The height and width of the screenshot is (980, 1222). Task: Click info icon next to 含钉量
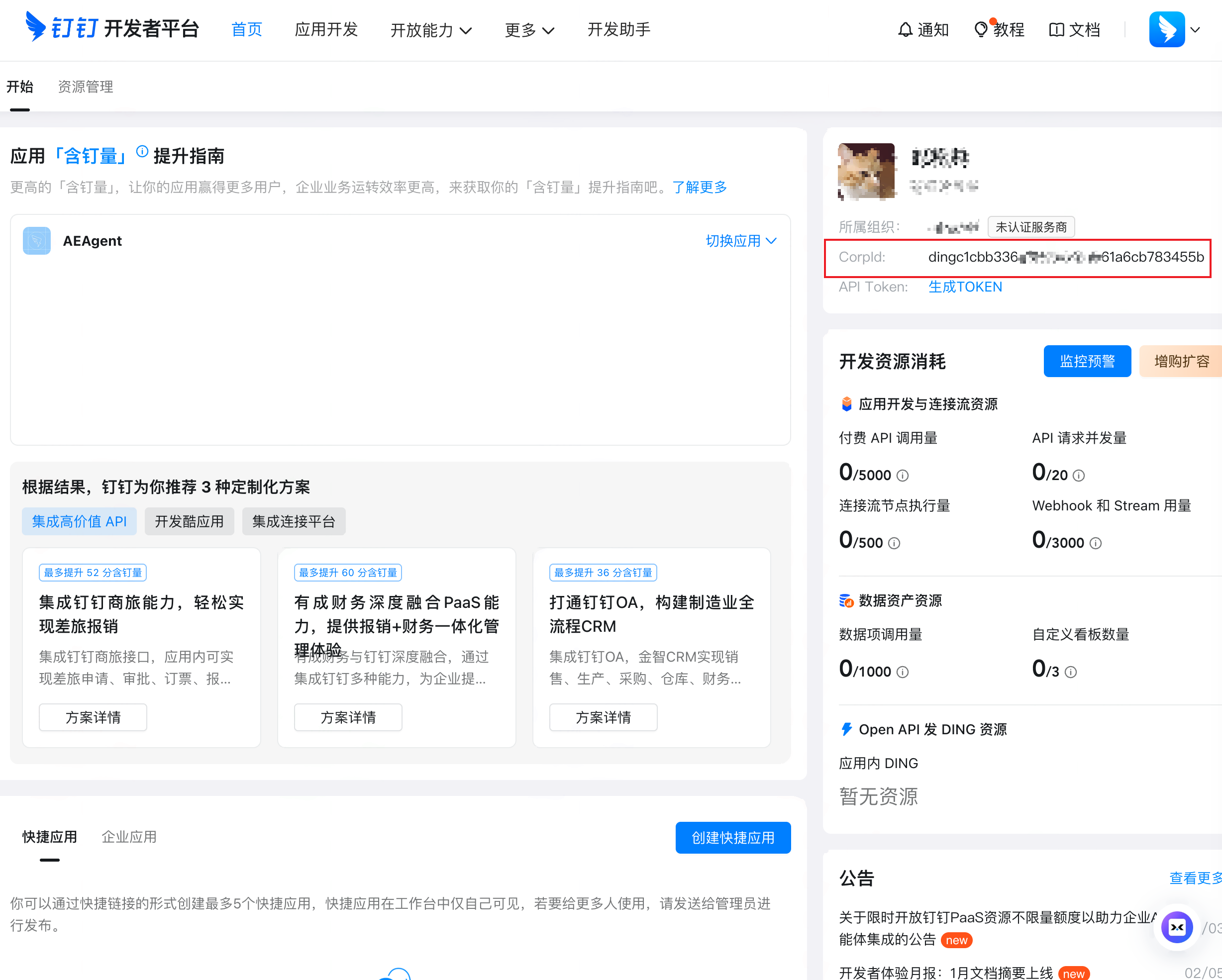[x=142, y=151]
